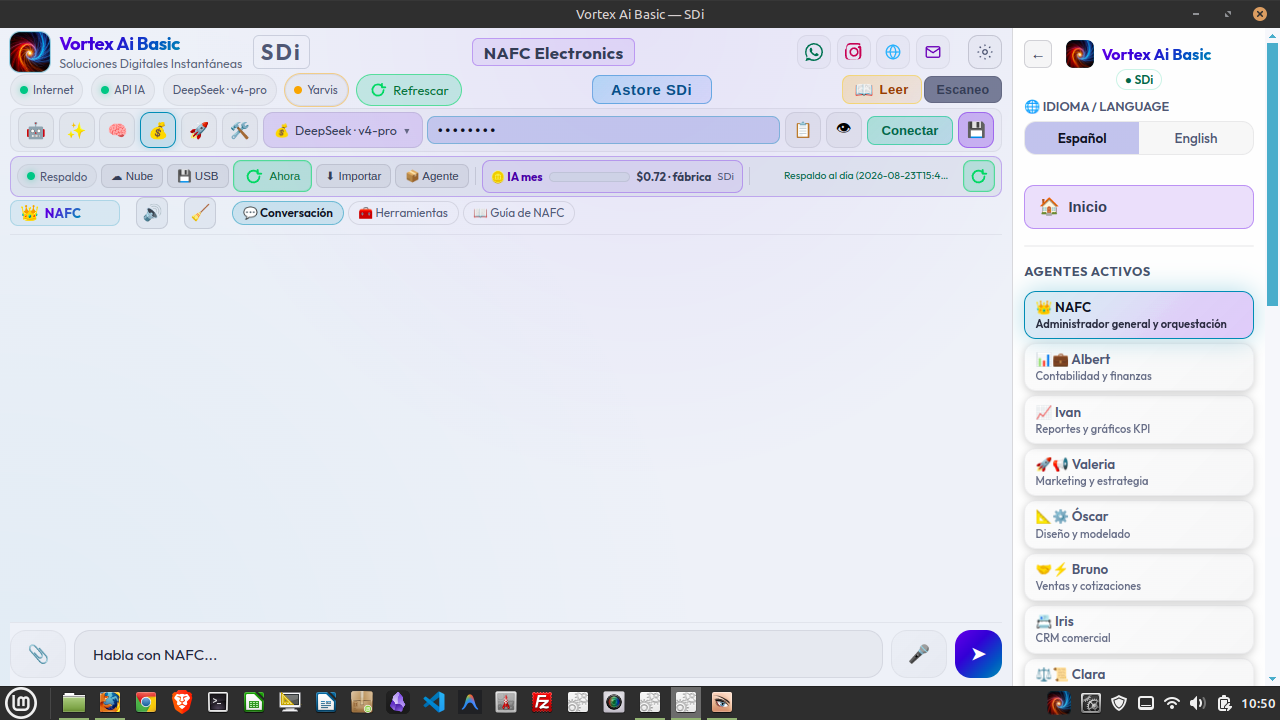Clear chat with the broom icon
1280x720 pixels.
200,213
